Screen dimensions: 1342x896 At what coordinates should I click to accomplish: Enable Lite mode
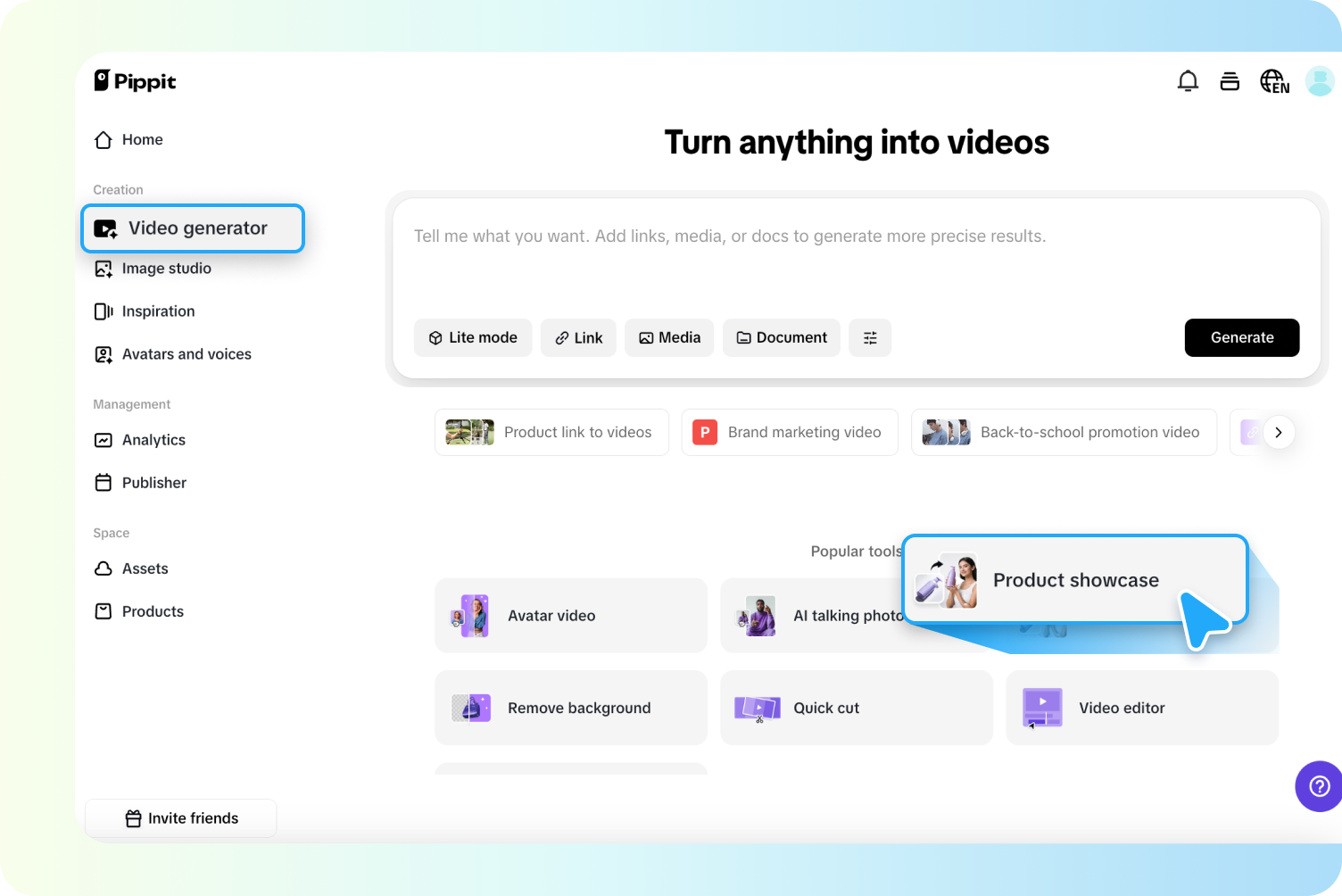click(473, 337)
